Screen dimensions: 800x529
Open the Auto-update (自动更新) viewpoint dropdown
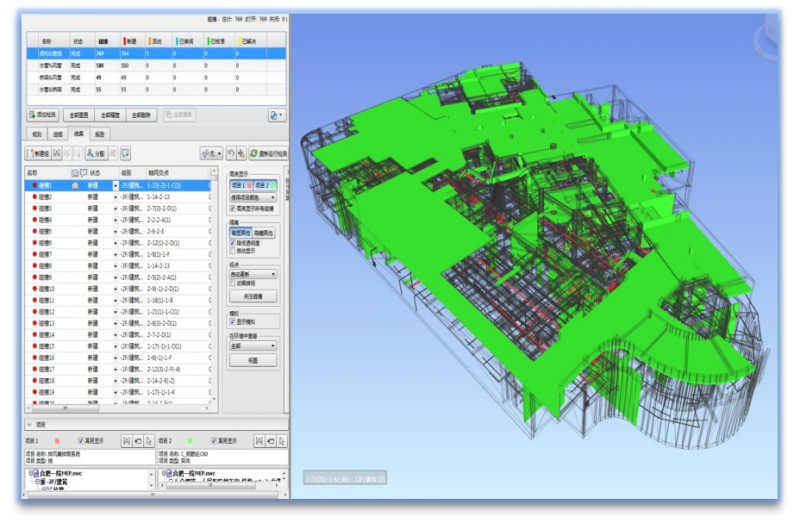[252, 273]
